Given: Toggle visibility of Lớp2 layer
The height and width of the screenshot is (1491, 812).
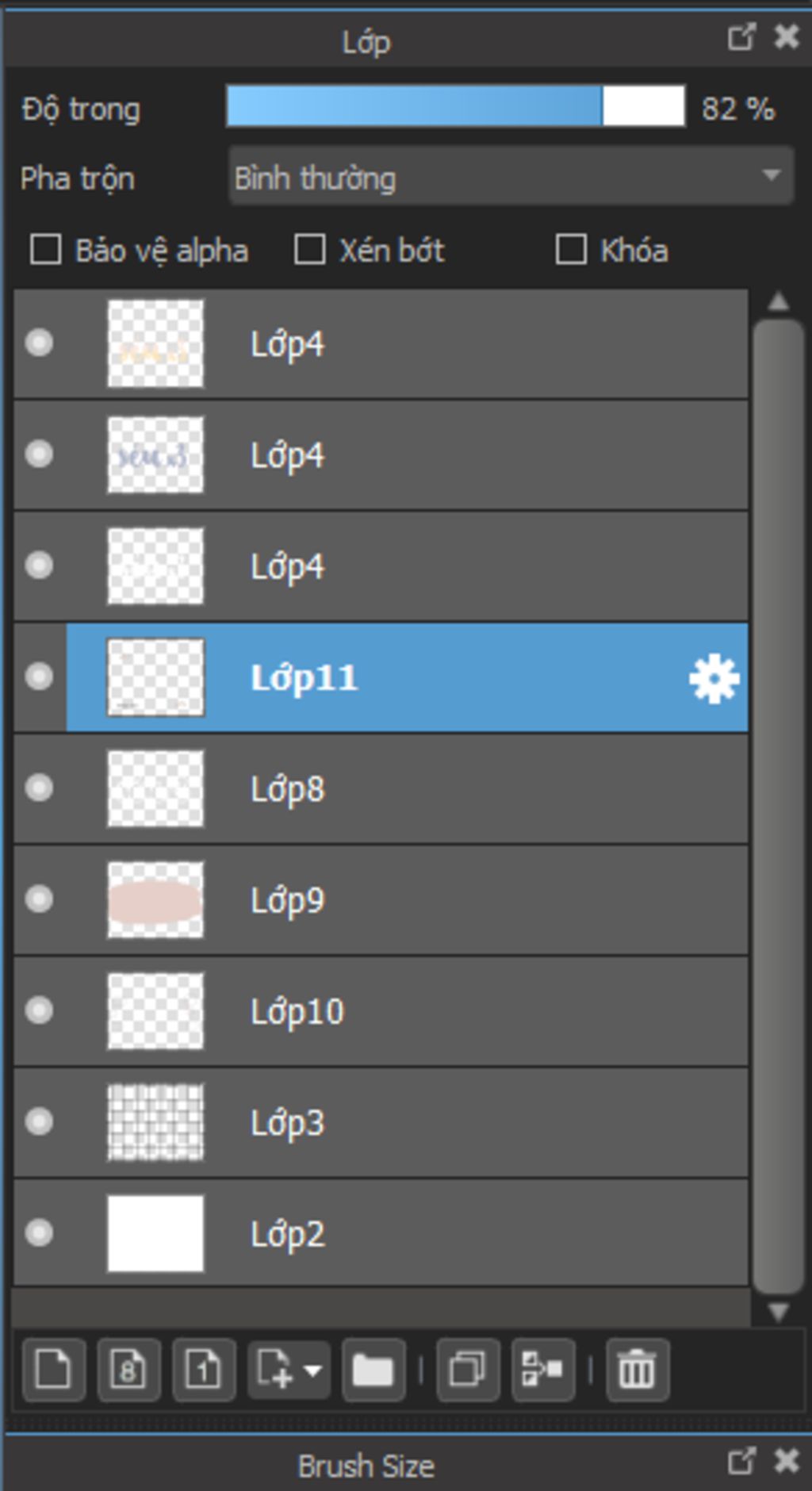Looking at the screenshot, I should pos(39,1232).
